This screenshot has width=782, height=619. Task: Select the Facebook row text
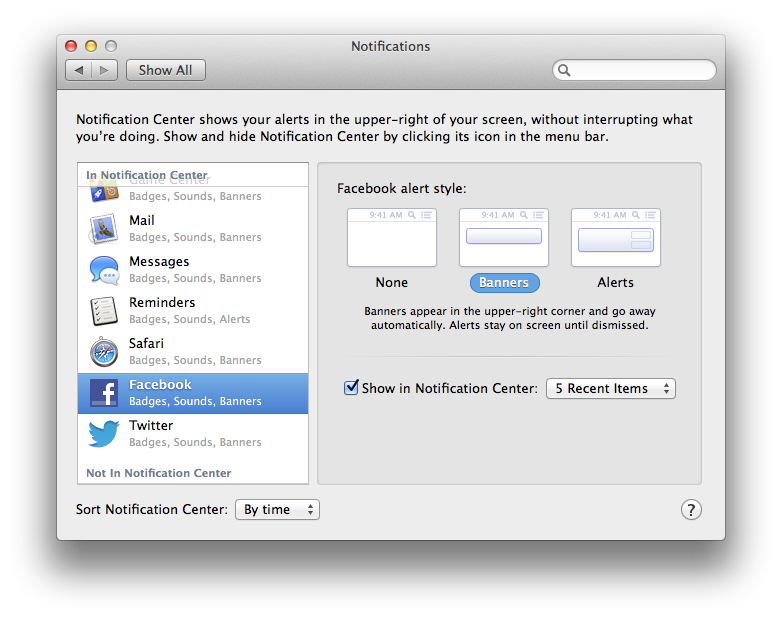160,385
